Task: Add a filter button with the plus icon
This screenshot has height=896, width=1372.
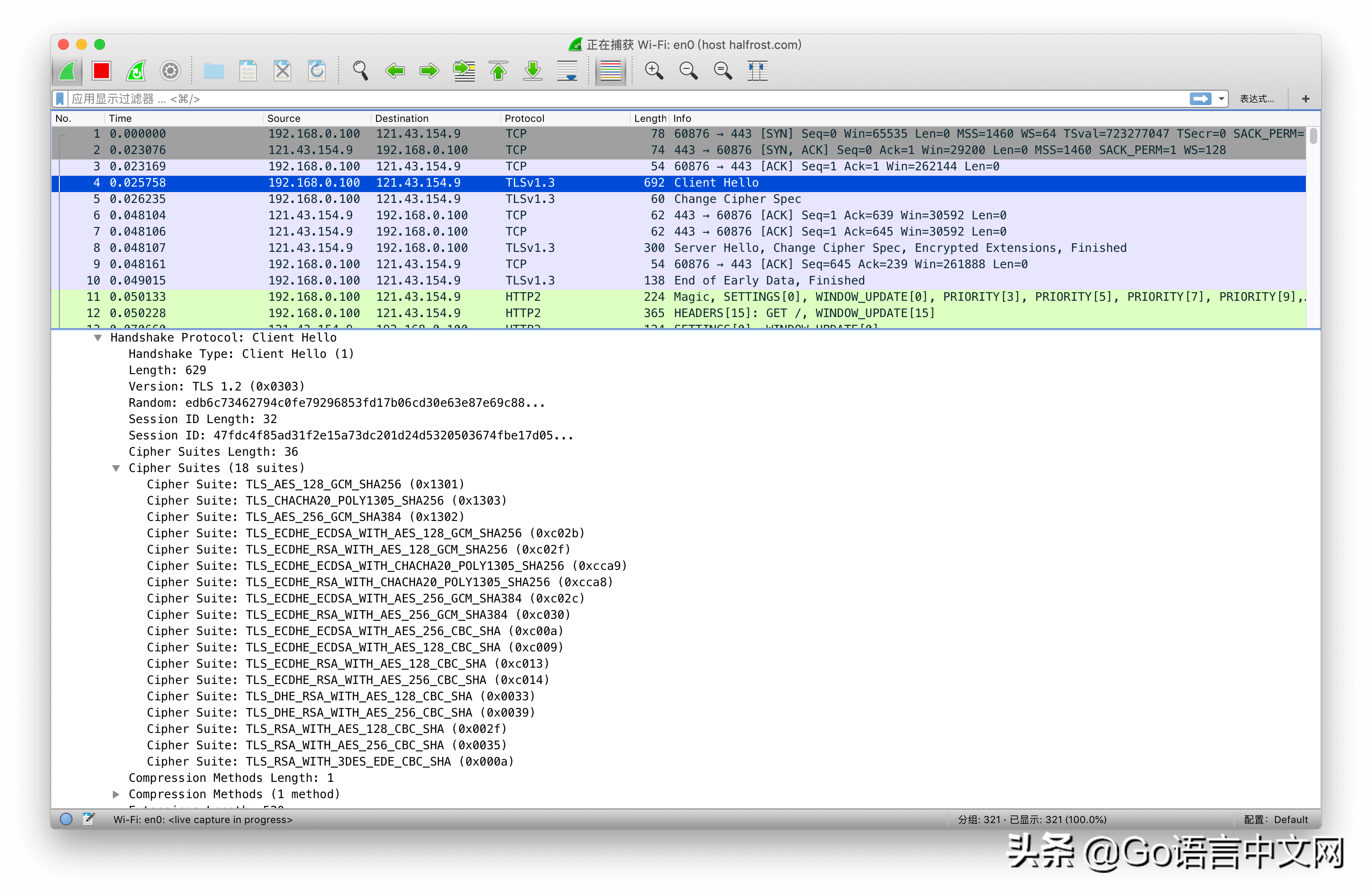Action: point(1305,99)
